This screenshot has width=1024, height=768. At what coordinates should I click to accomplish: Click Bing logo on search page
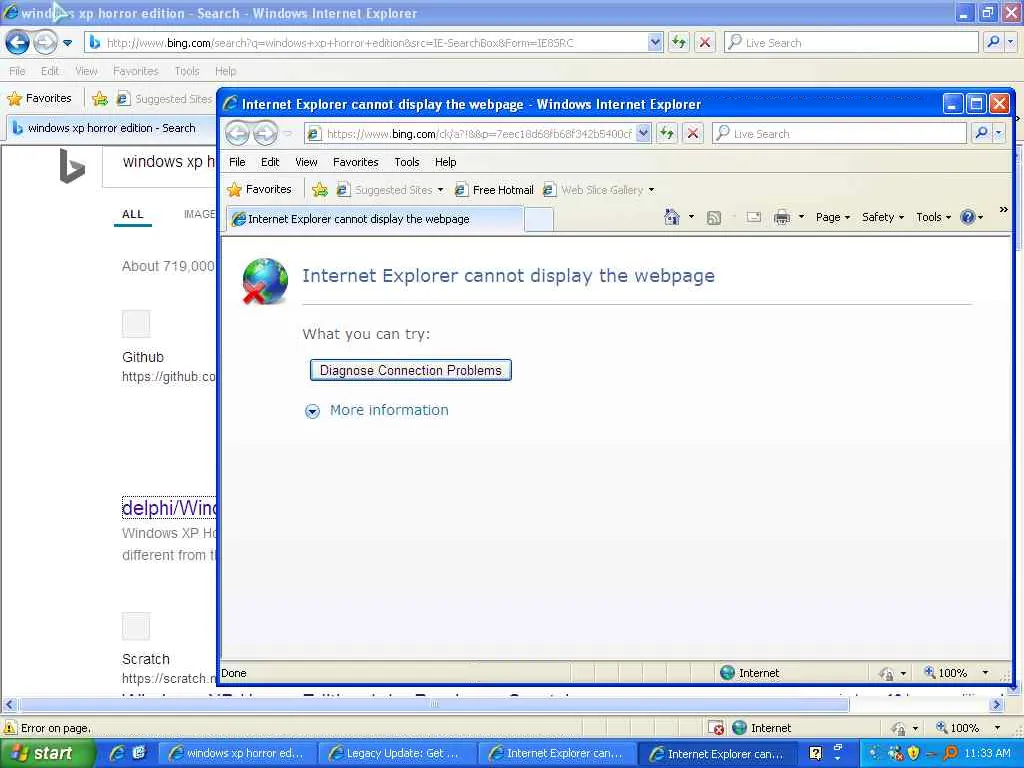pyautogui.click(x=72, y=166)
